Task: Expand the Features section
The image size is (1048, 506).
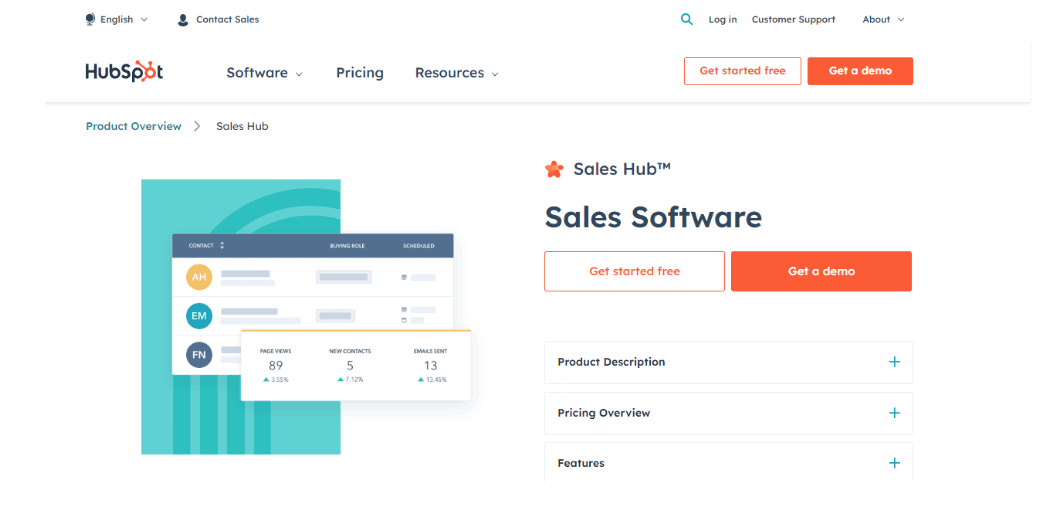Action: (x=728, y=462)
